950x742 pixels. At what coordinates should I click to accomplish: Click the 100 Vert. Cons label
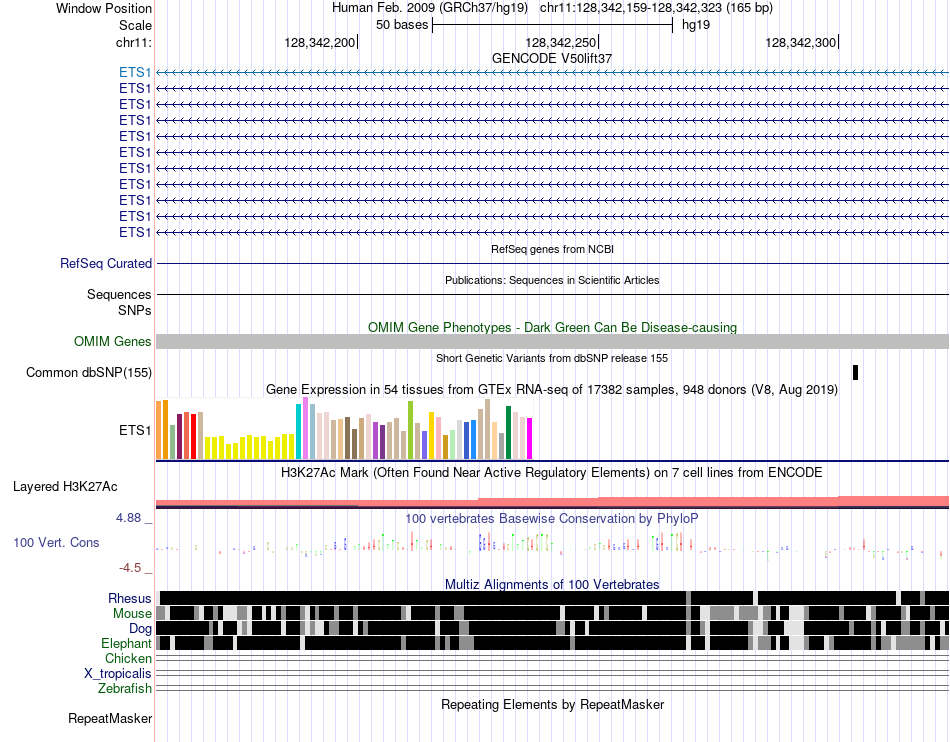56,542
